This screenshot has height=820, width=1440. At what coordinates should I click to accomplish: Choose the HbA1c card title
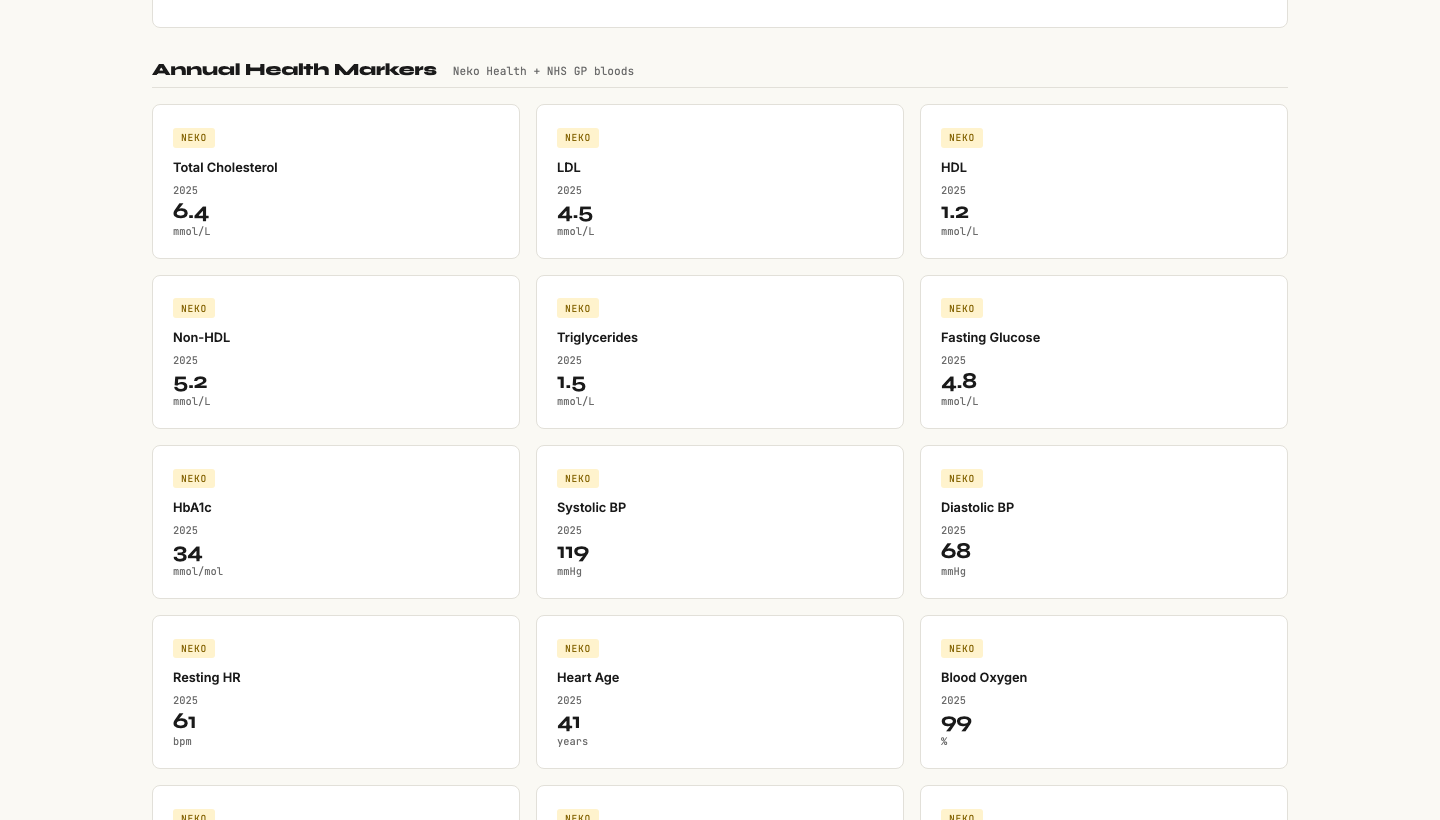[x=192, y=508]
